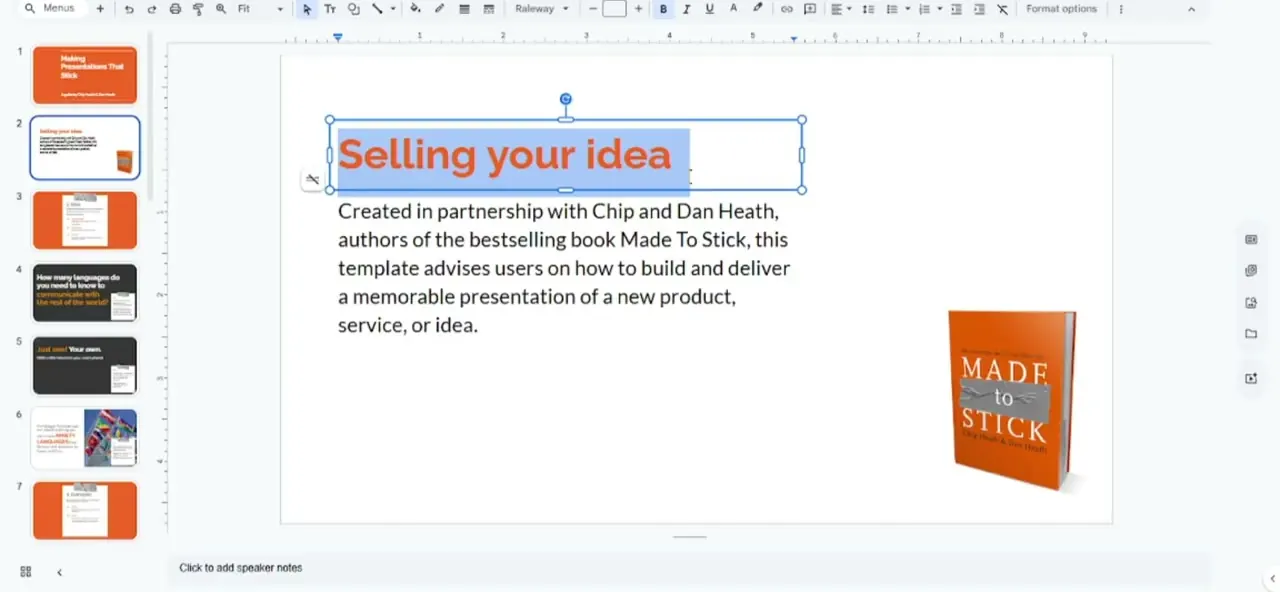Open the fill color bucket

click(416, 9)
